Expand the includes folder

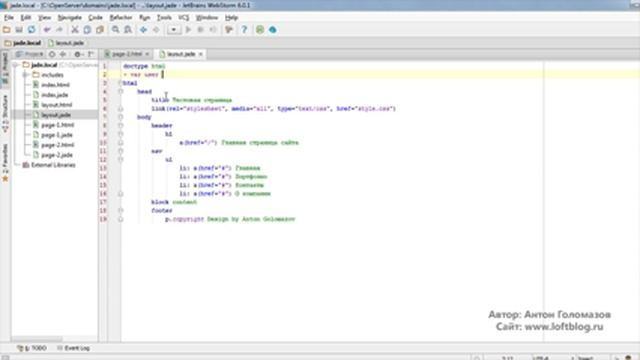coord(25,75)
